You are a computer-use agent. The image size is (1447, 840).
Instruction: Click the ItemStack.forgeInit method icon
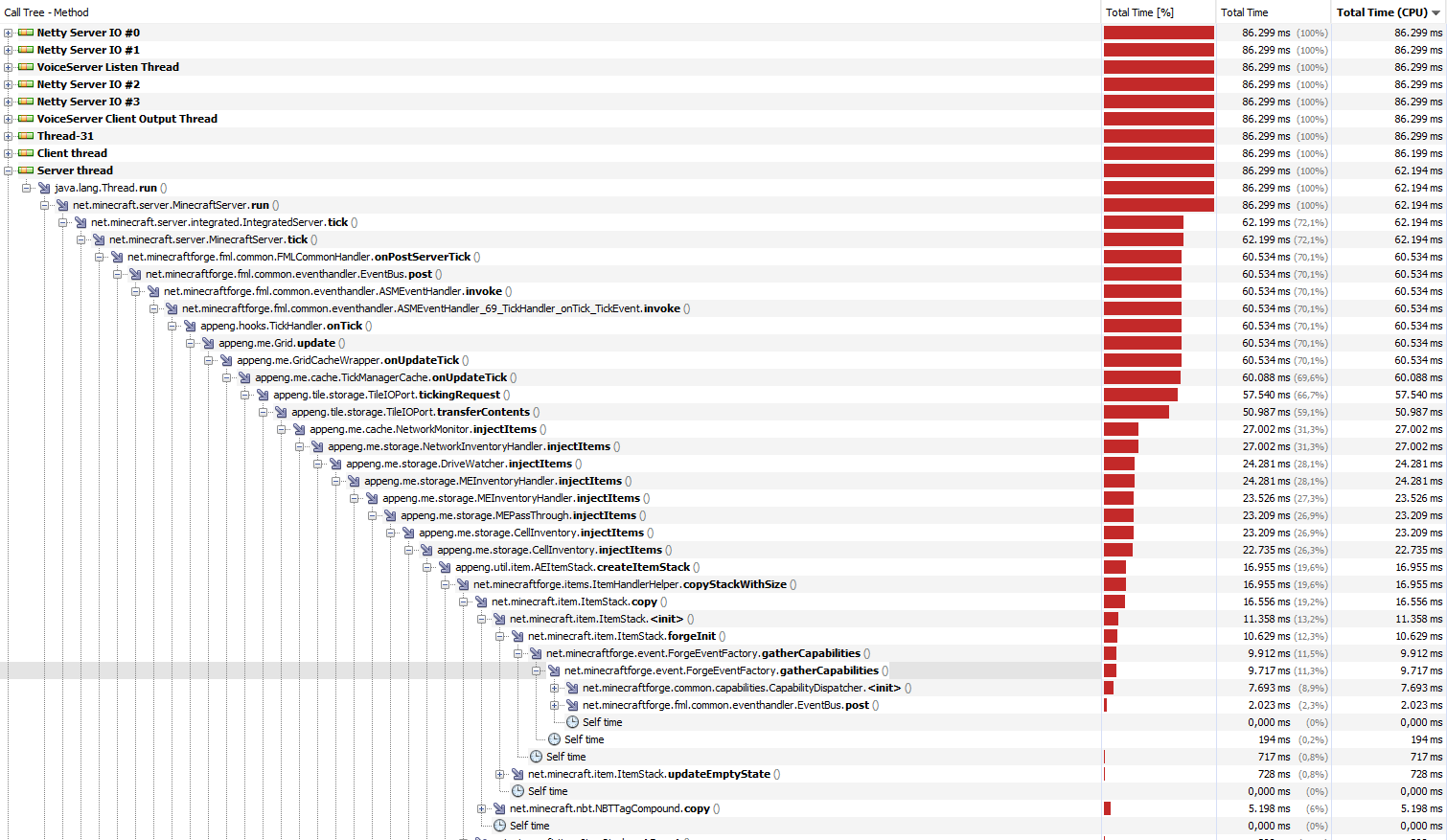coord(517,636)
